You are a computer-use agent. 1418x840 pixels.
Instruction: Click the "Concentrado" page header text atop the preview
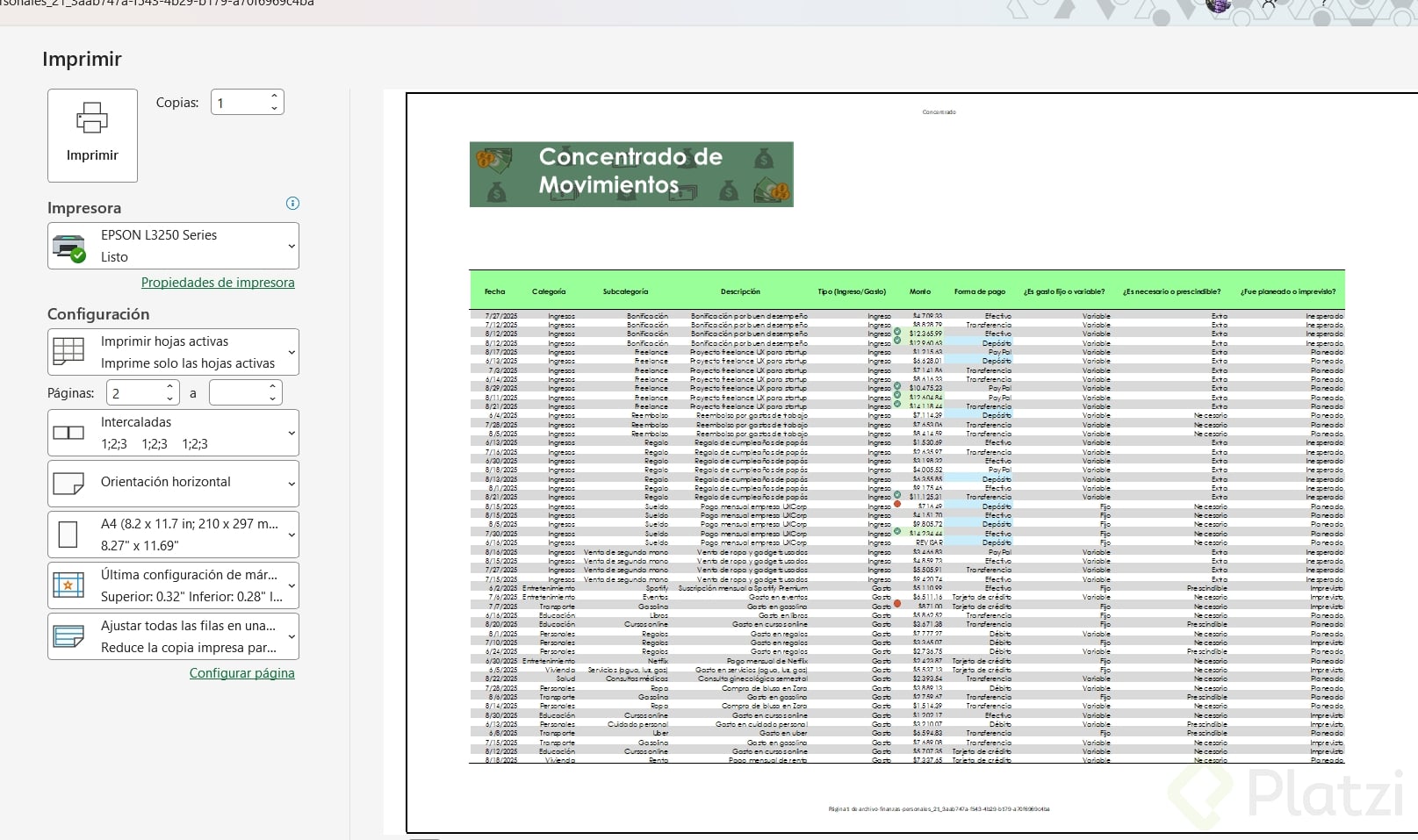pyautogui.click(x=939, y=112)
